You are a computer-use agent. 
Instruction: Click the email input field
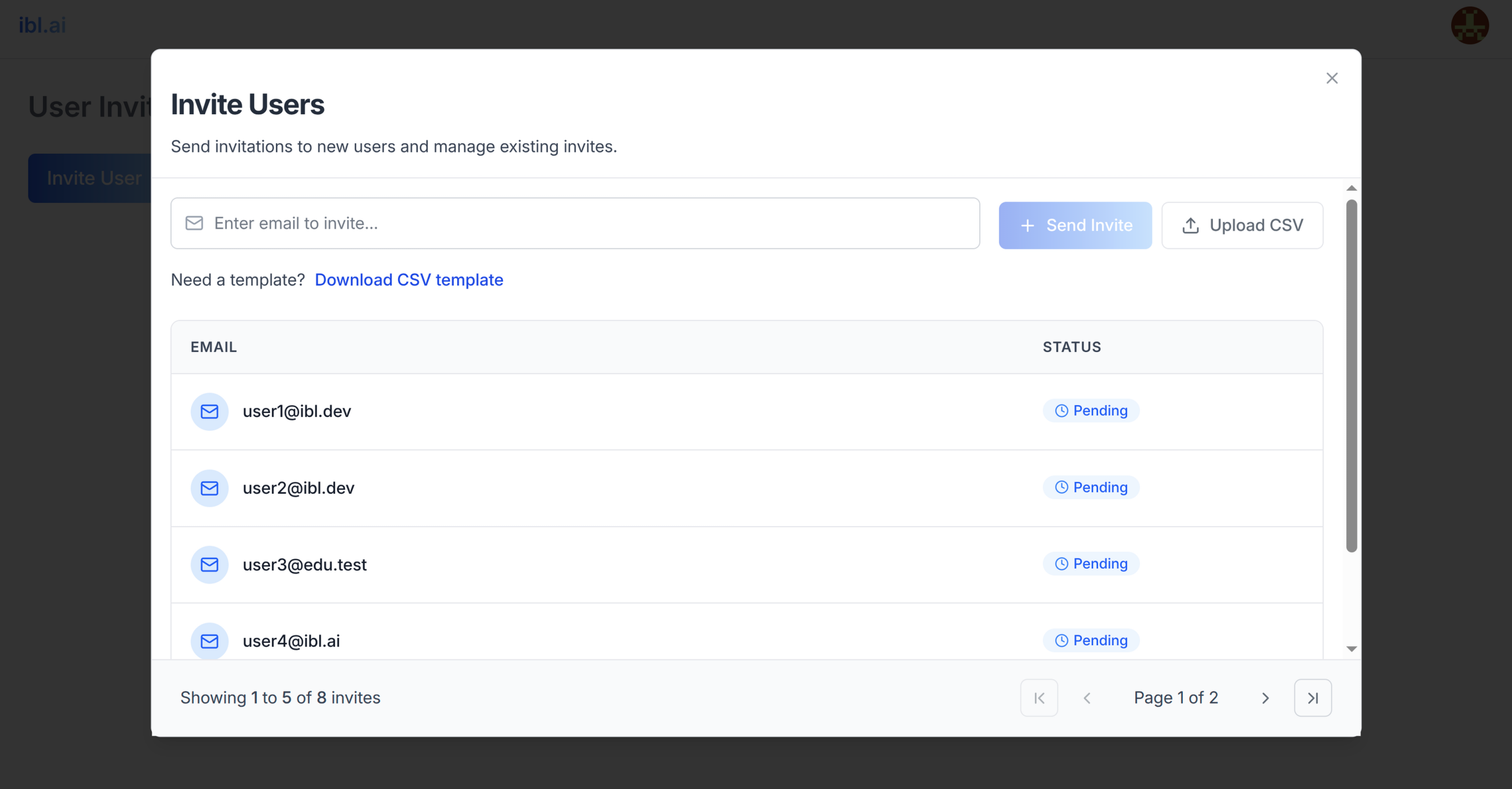575,223
